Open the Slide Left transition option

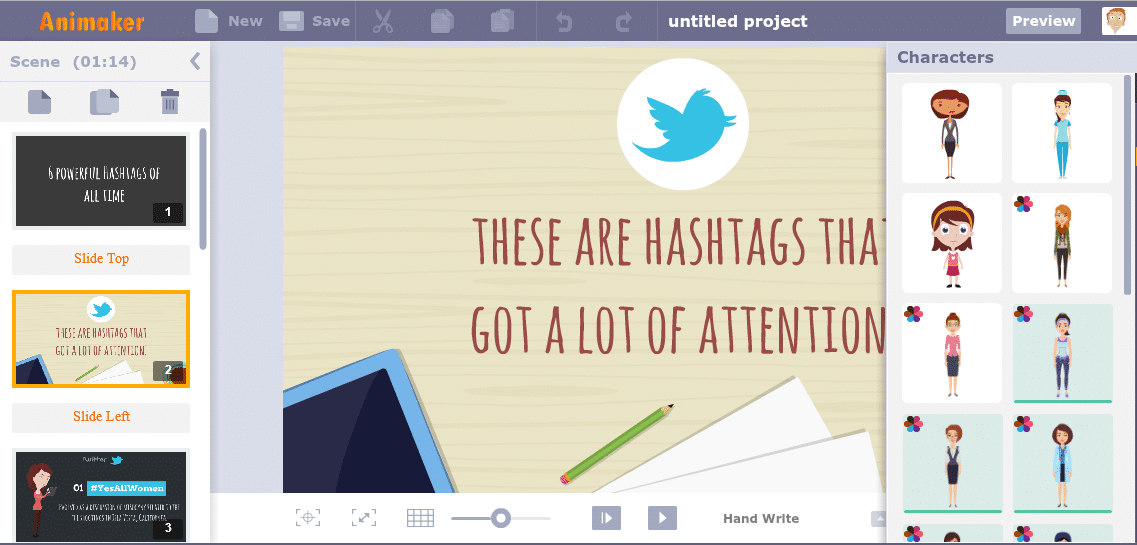101,417
